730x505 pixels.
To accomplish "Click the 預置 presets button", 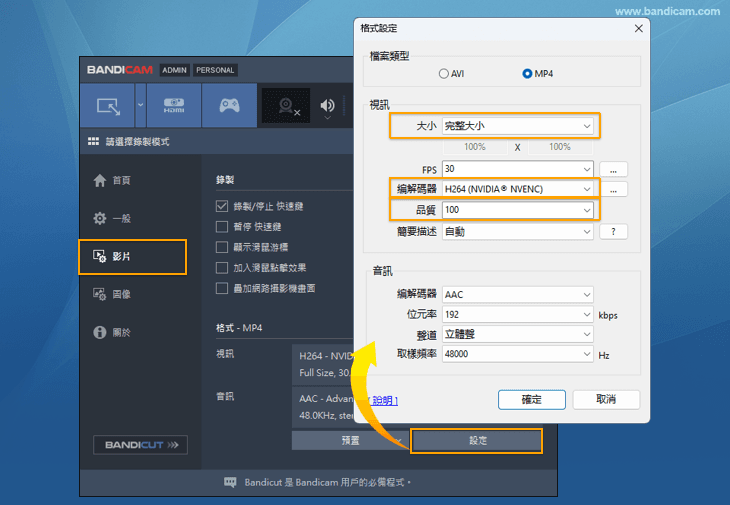I will tap(350, 440).
